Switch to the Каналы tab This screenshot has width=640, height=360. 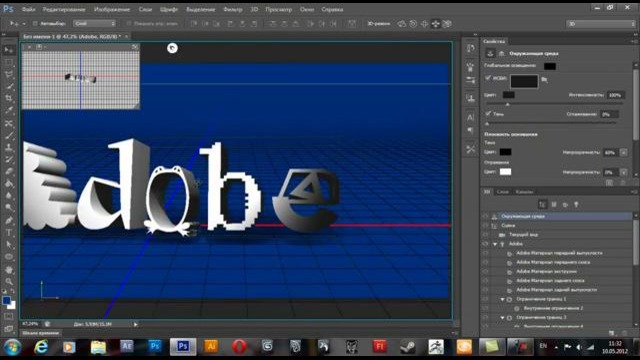point(524,191)
